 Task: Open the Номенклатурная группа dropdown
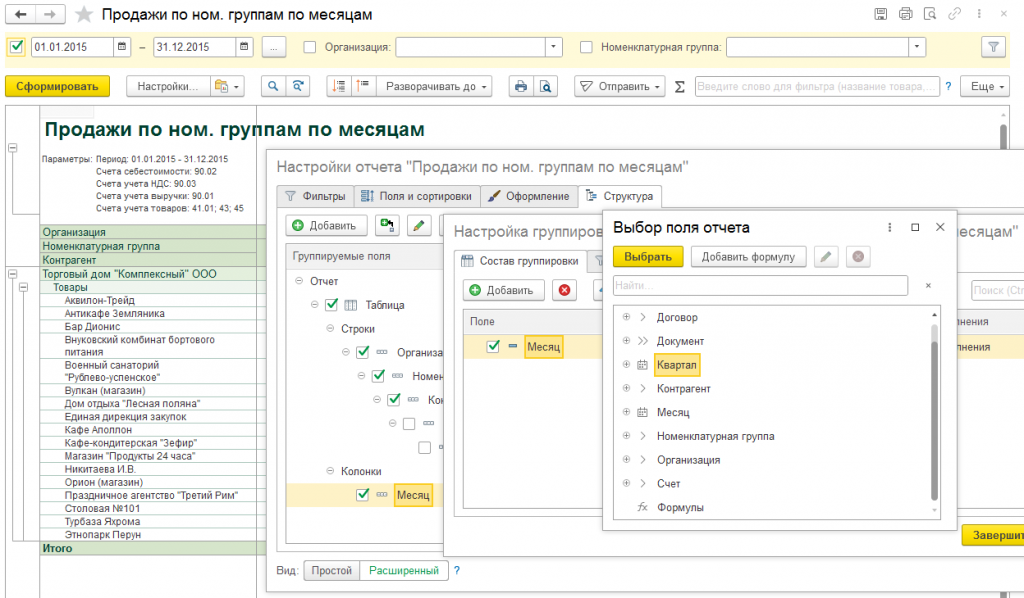pyautogui.click(x=915, y=47)
